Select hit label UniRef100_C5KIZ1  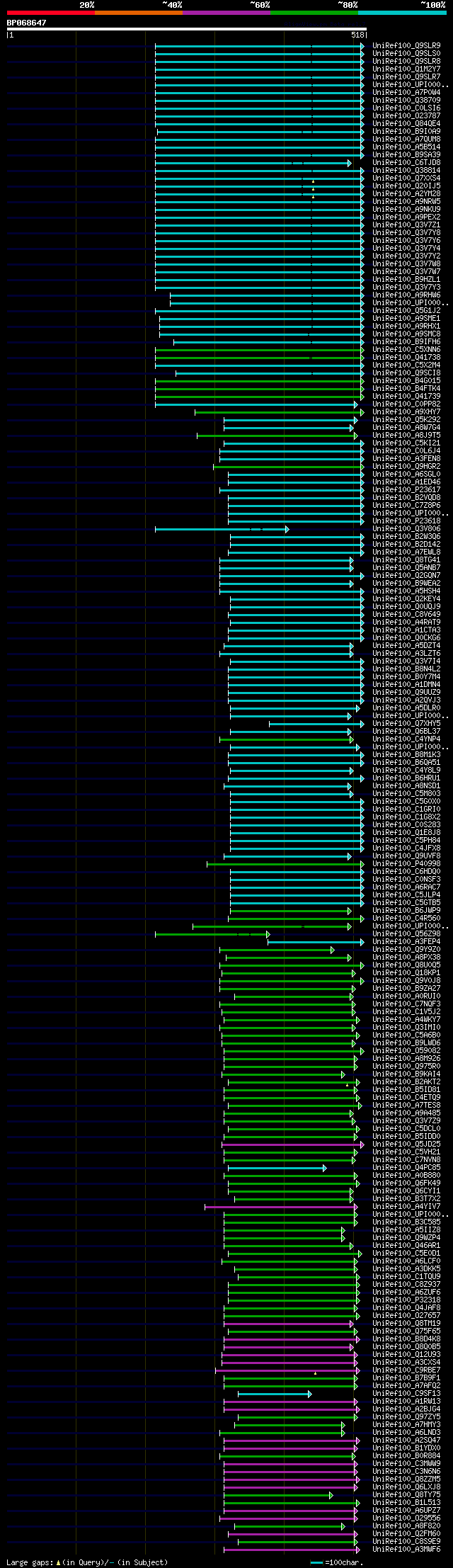(406, 443)
